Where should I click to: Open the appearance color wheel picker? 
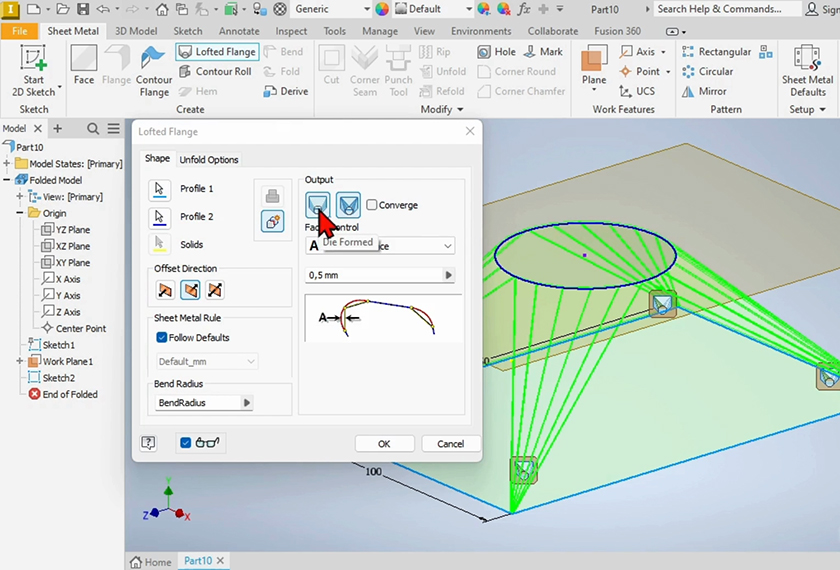pyautogui.click(x=381, y=9)
